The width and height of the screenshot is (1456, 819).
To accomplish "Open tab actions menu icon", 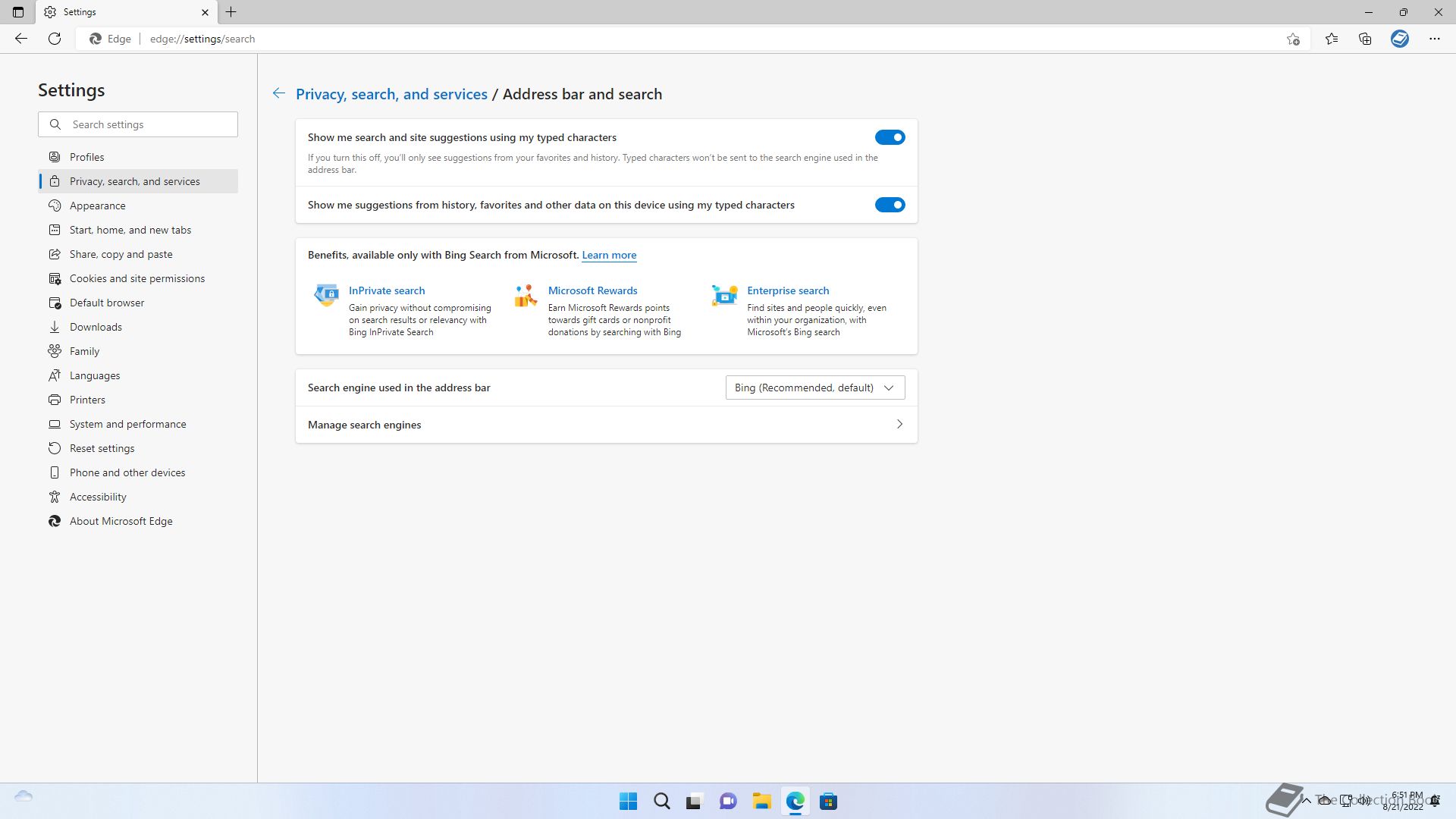I will [x=18, y=12].
